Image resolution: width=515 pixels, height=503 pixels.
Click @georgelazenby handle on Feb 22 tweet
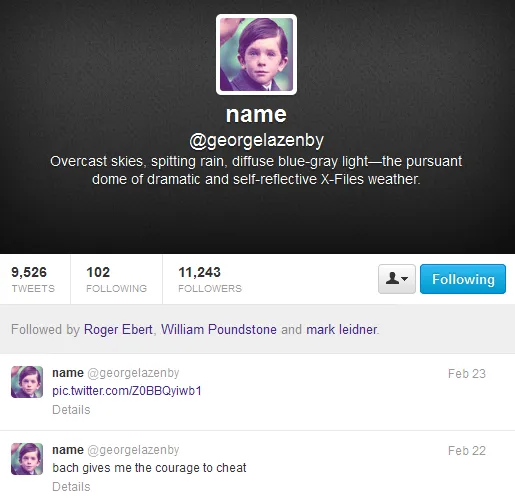click(133, 450)
